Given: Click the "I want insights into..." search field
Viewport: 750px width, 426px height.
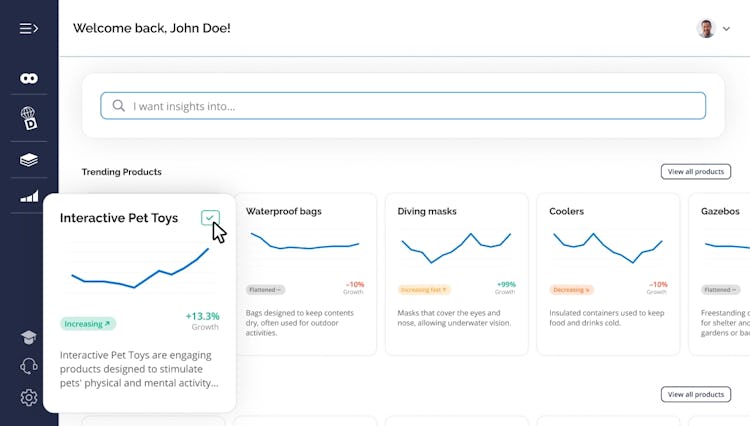Looking at the screenshot, I should click(410, 106).
